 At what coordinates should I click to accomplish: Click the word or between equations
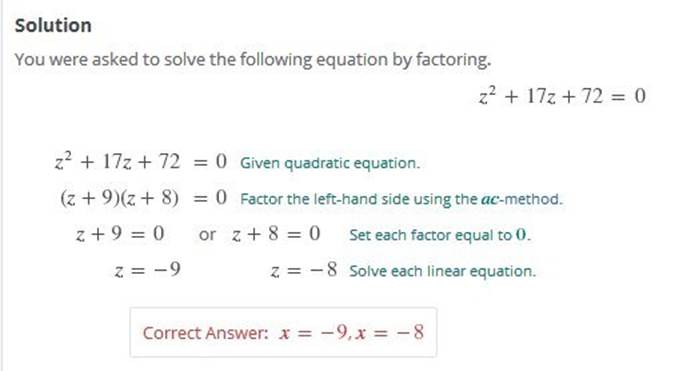tap(207, 235)
